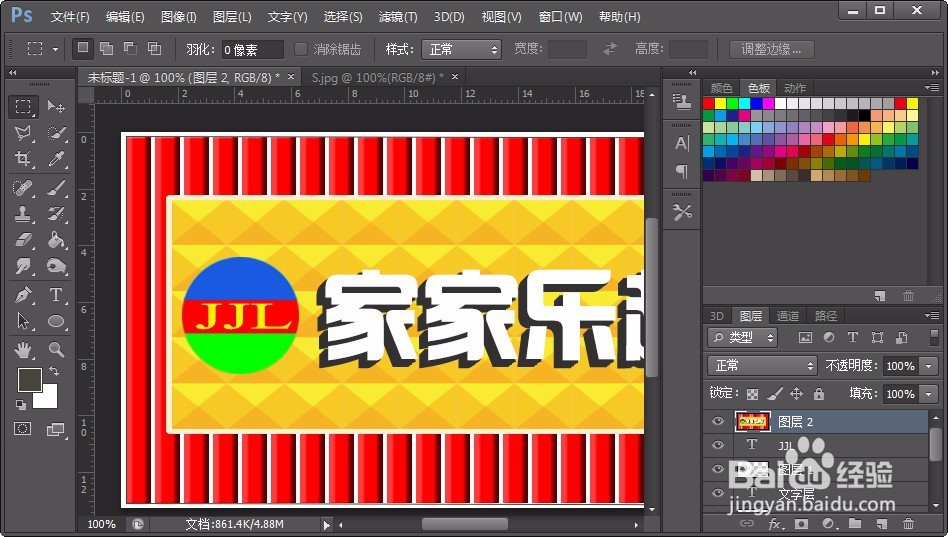948x537 pixels.
Task: Choose Subtract from selection mode
Action: [x=131, y=48]
